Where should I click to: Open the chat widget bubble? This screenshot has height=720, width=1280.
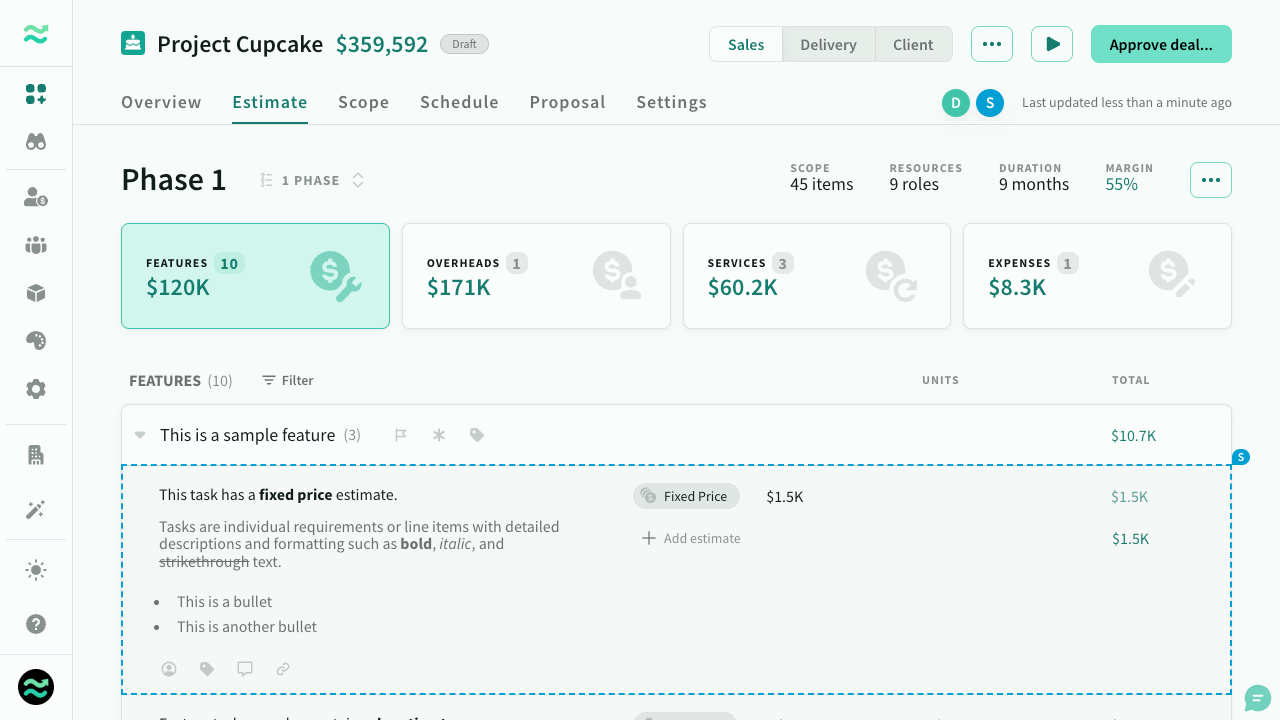1257,698
